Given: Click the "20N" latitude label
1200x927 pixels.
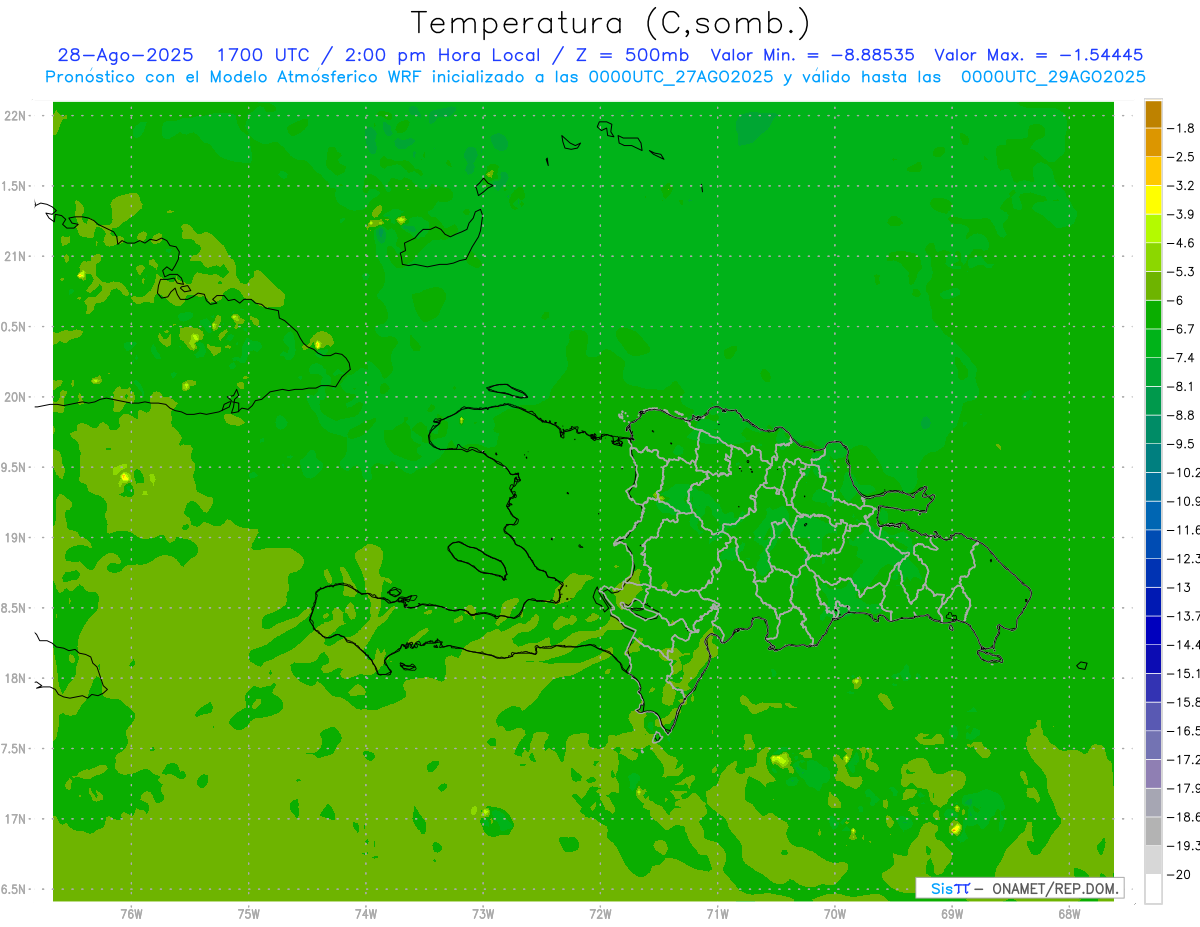Looking at the screenshot, I should click(17, 397).
